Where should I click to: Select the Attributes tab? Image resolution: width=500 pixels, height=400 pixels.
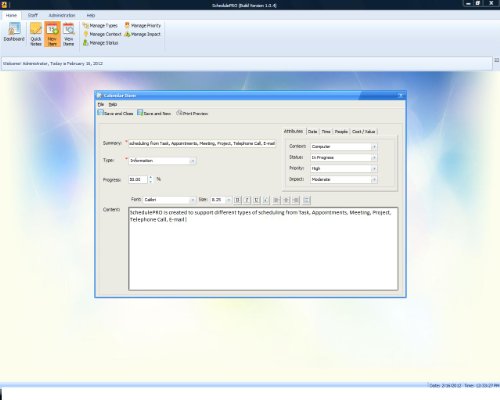point(293,131)
